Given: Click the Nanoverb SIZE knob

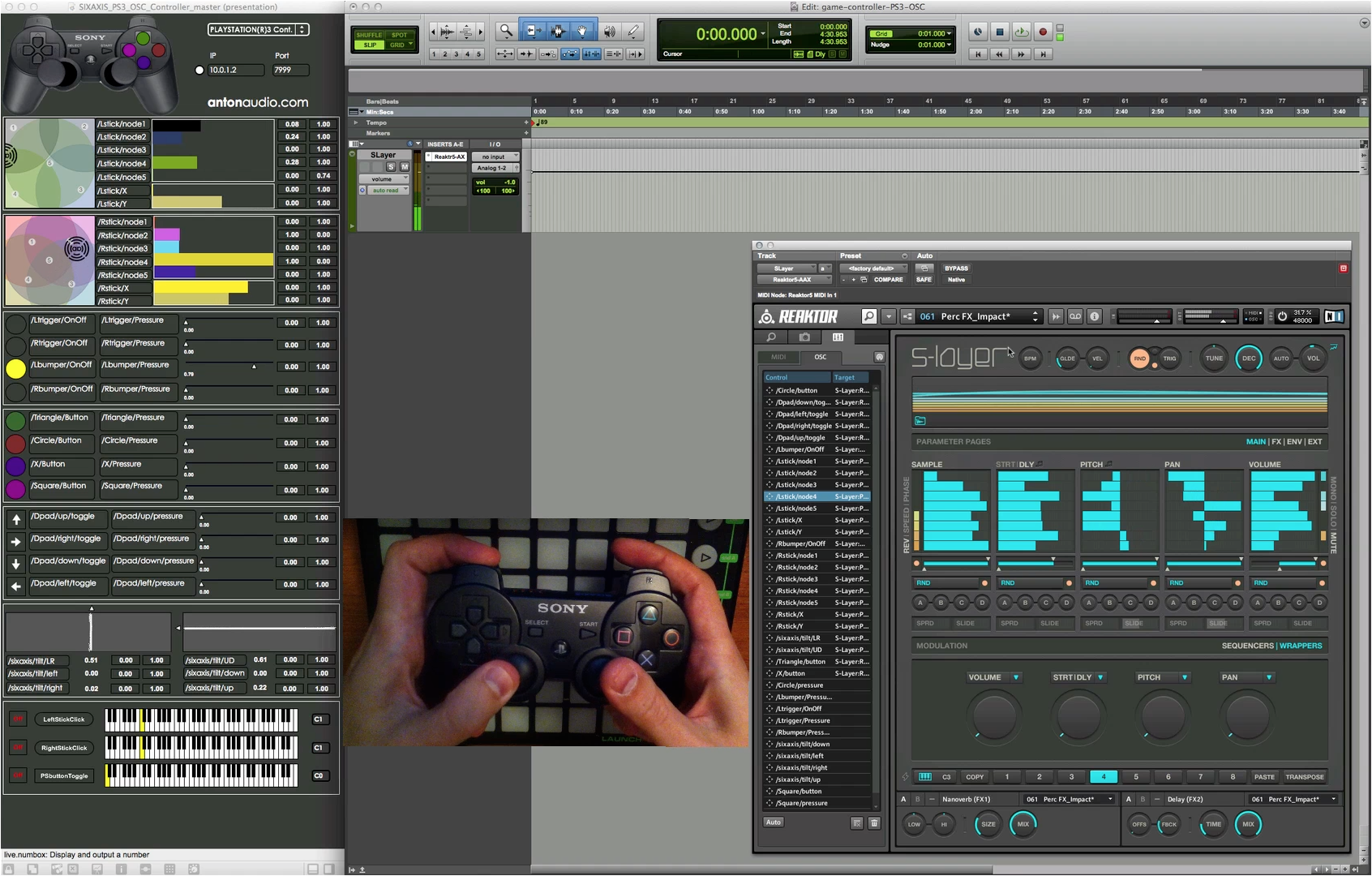Looking at the screenshot, I should 988,824.
